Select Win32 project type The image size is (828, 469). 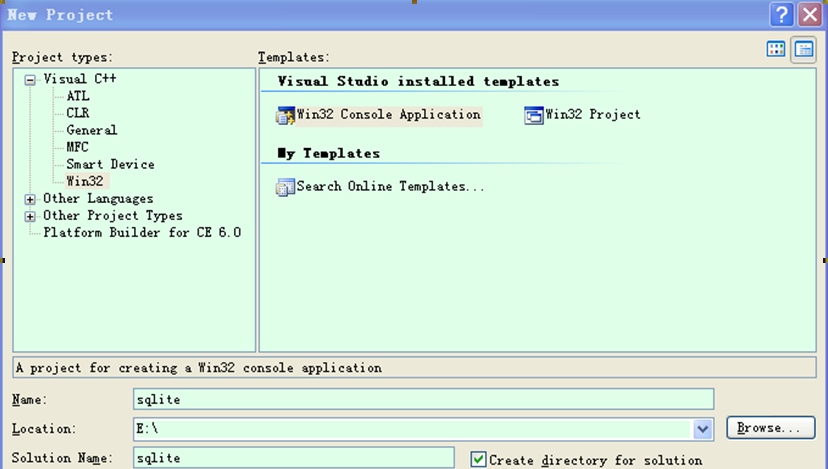[84, 181]
